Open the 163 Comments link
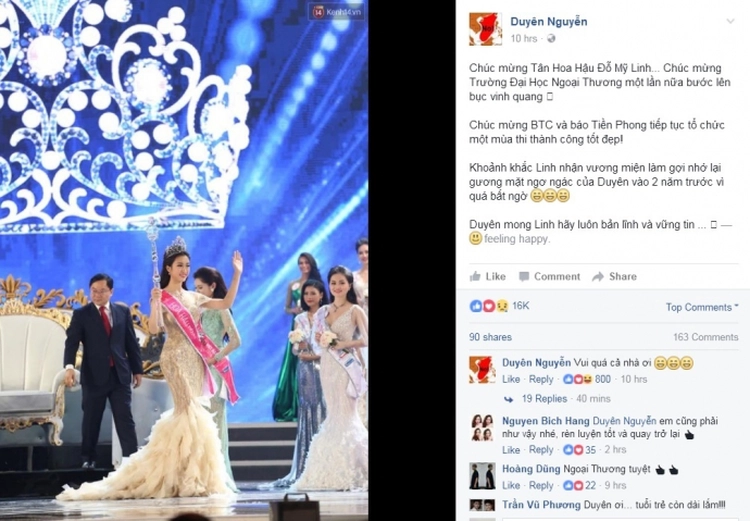 tap(706, 337)
